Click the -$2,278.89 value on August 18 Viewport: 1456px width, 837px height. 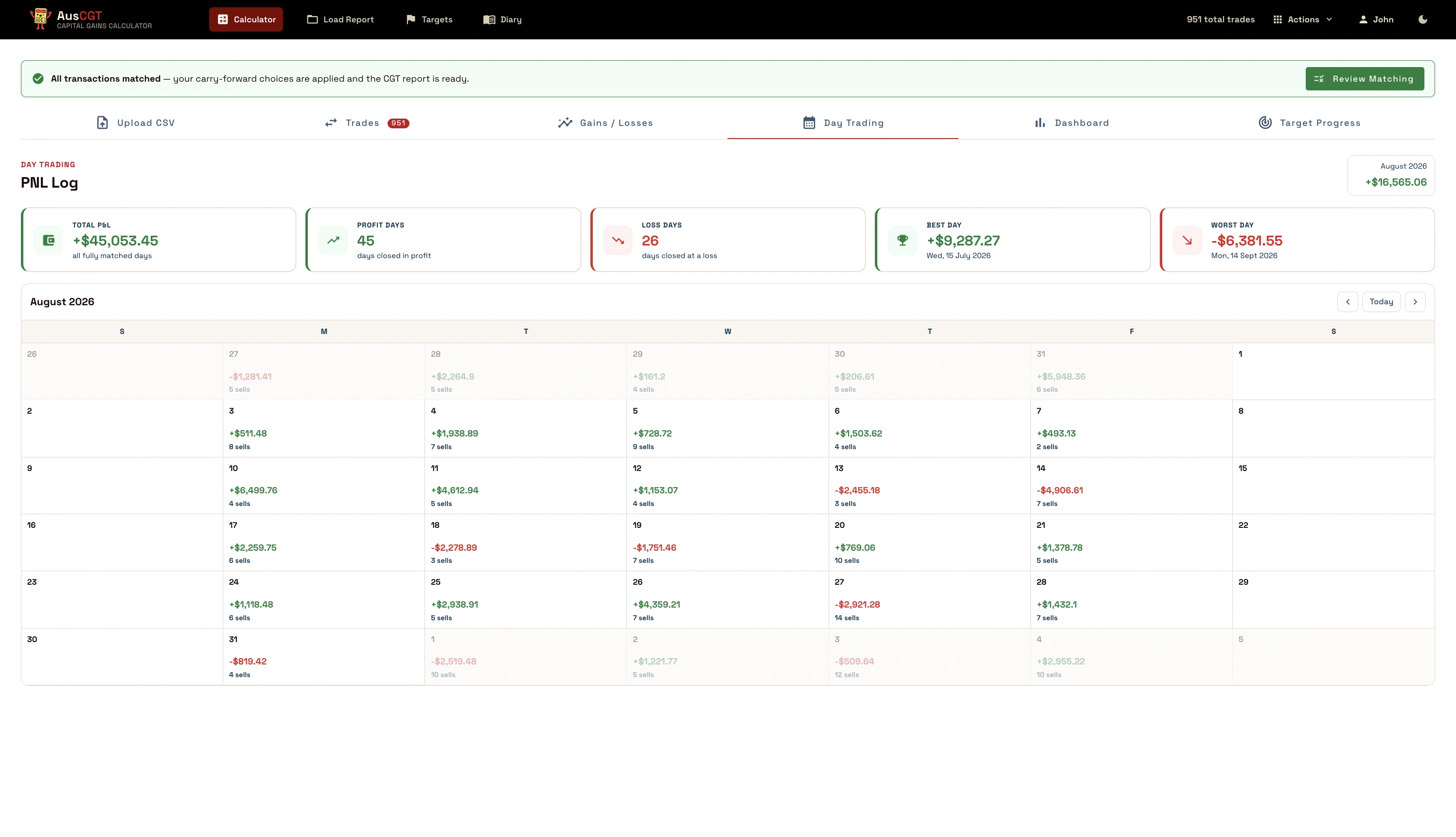point(454,548)
